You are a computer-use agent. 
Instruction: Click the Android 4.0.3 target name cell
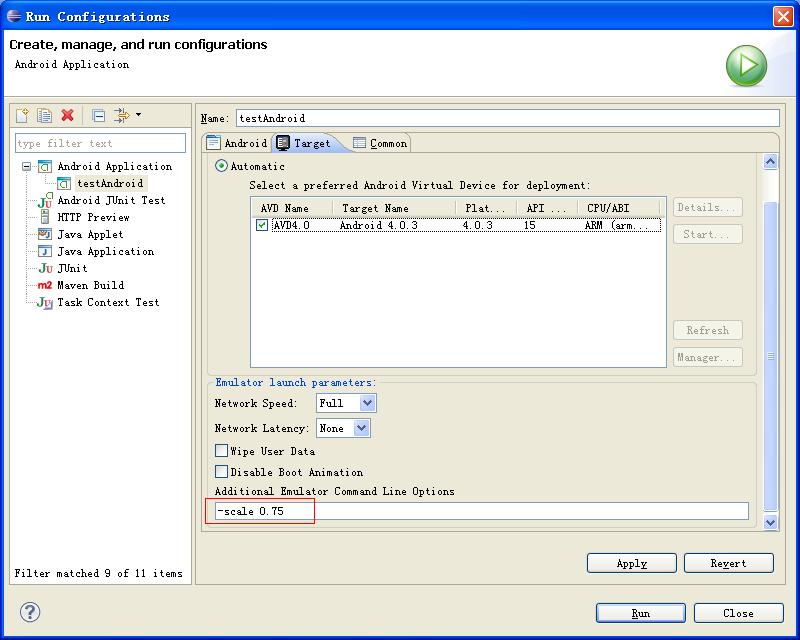tap(379, 225)
